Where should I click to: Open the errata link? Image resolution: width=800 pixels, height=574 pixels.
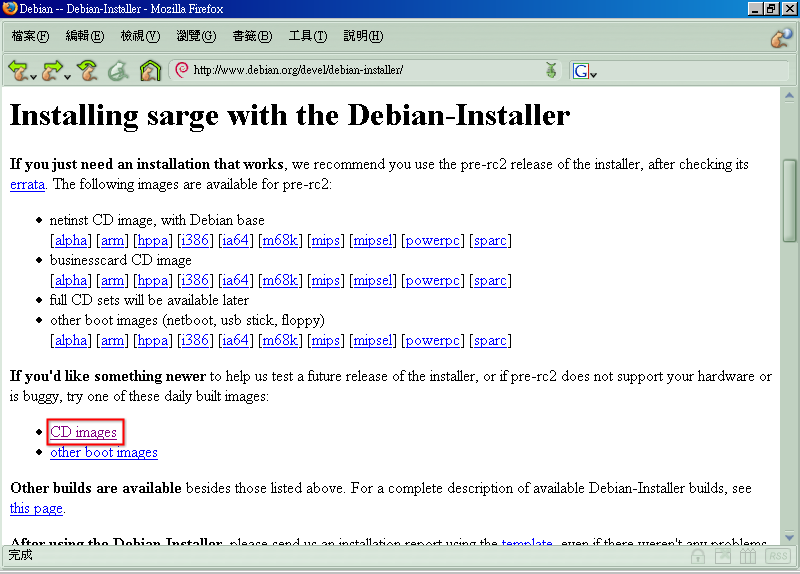point(27,184)
